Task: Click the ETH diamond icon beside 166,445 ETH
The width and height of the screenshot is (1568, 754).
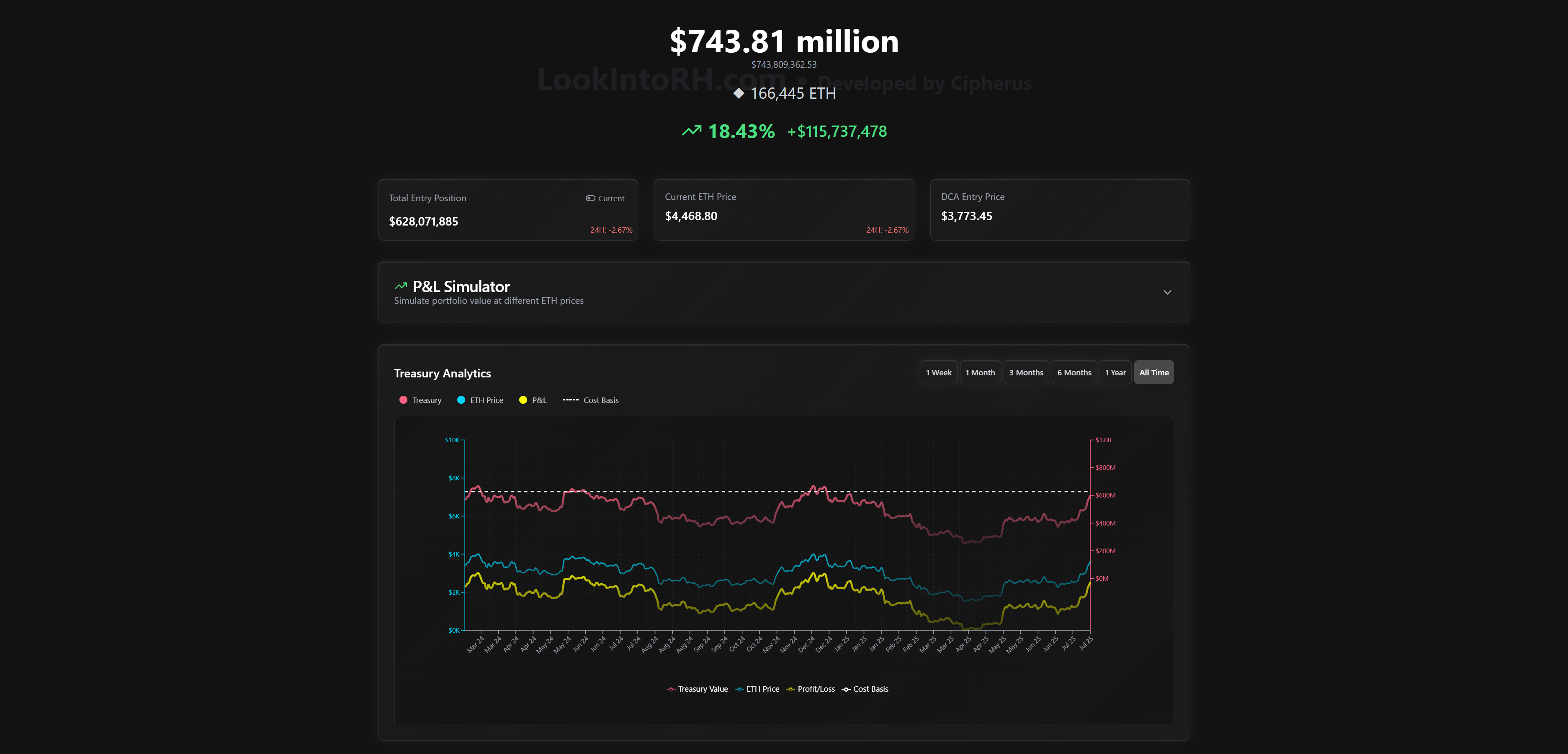Action: coord(738,93)
